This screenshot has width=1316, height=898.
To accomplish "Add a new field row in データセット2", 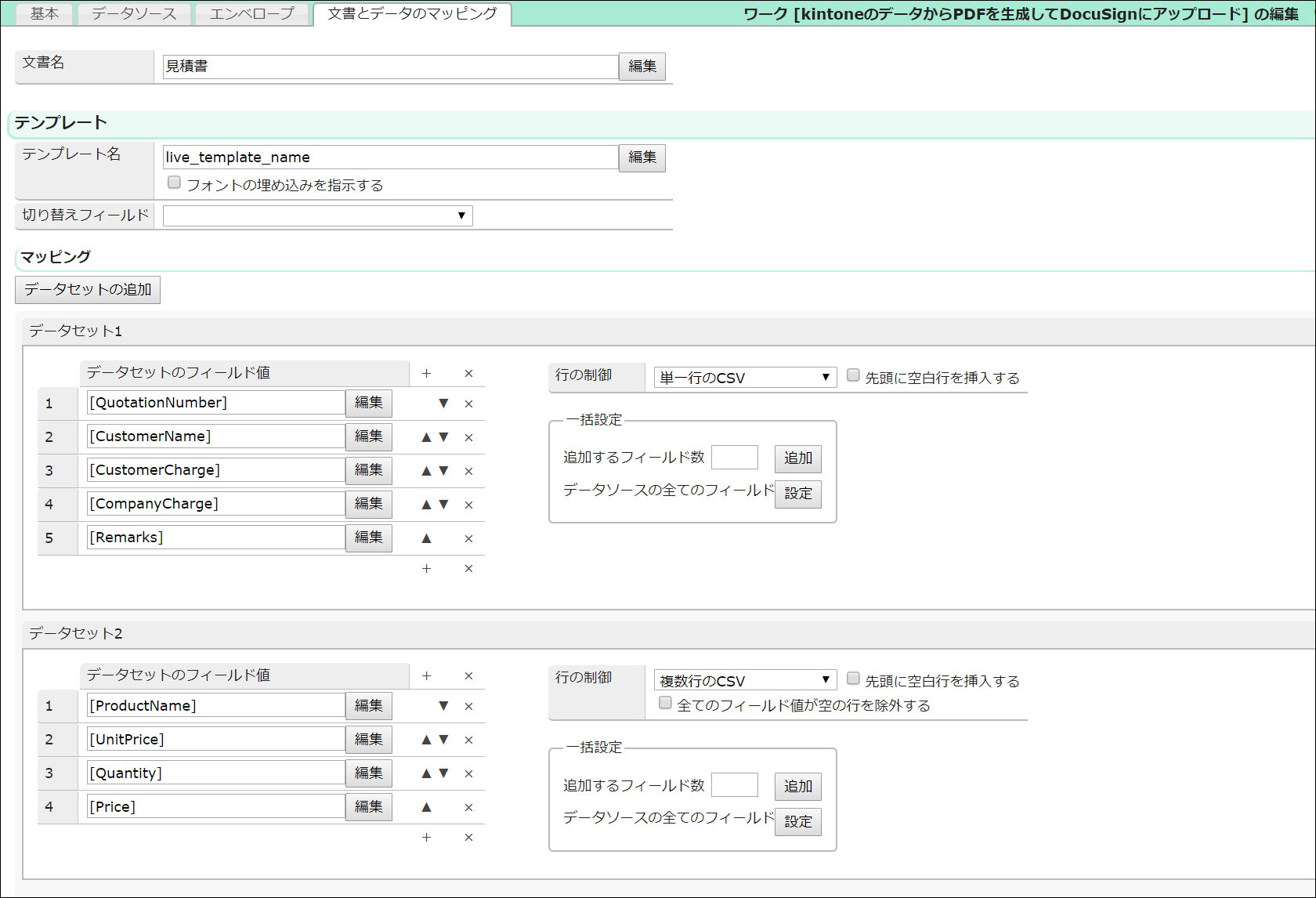I will (426, 837).
